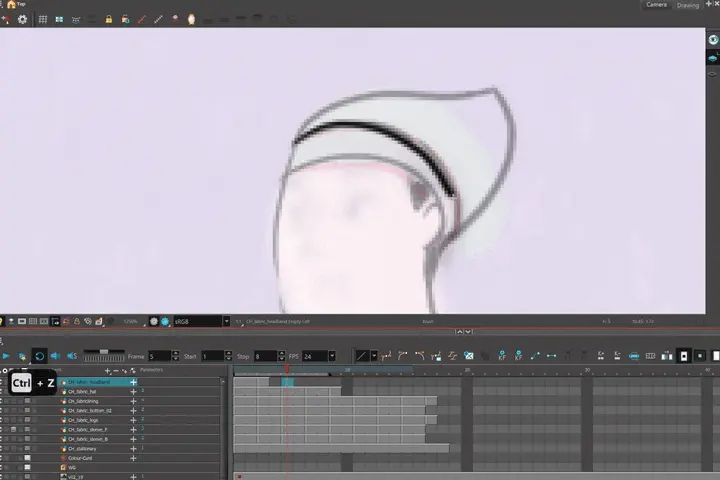Click the eye icon on right sidebar
Screen dimensions: 720x480
point(713,40)
